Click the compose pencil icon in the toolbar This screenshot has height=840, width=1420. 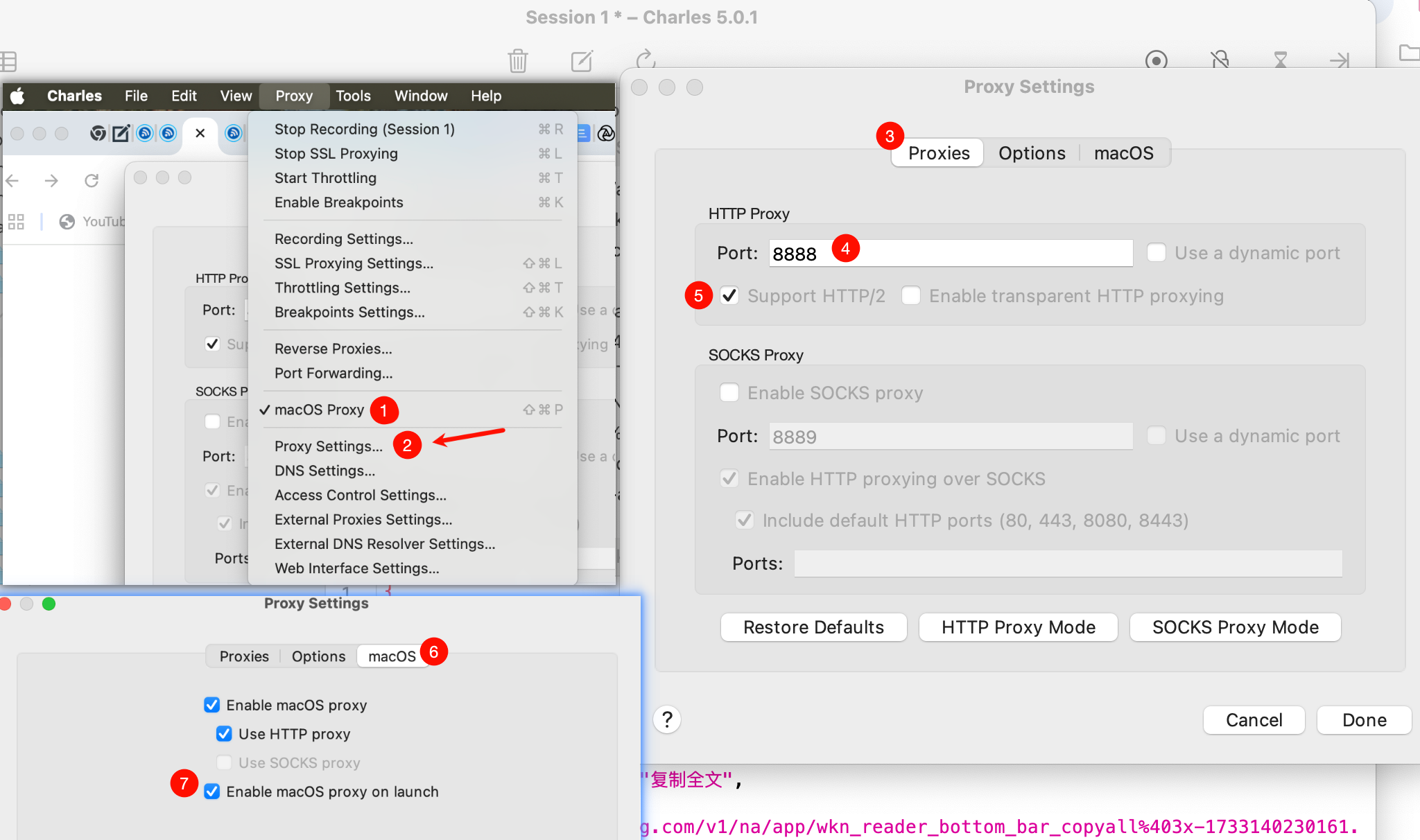(x=582, y=60)
